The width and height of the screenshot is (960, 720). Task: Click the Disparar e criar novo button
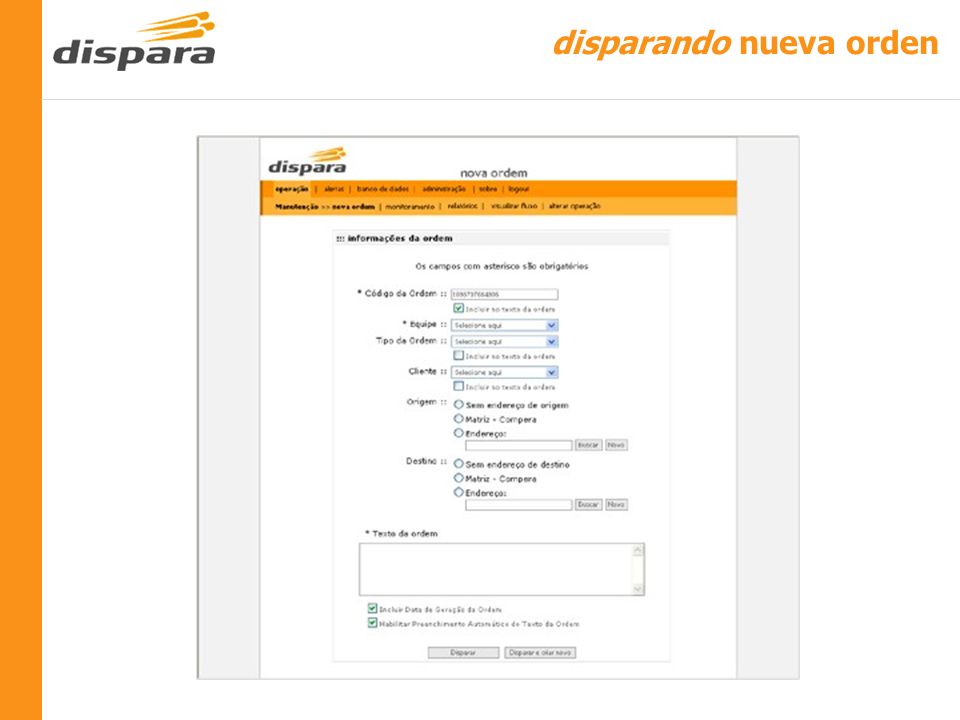(540, 653)
